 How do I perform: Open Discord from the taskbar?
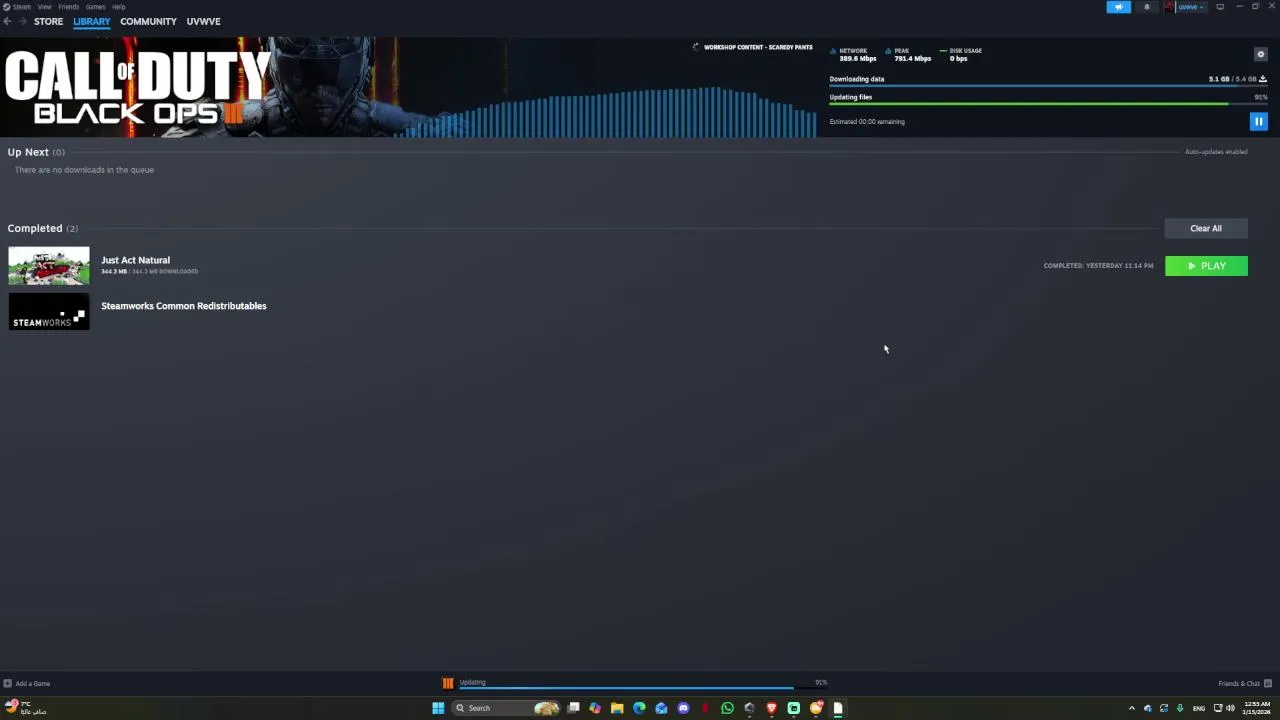pyautogui.click(x=683, y=708)
